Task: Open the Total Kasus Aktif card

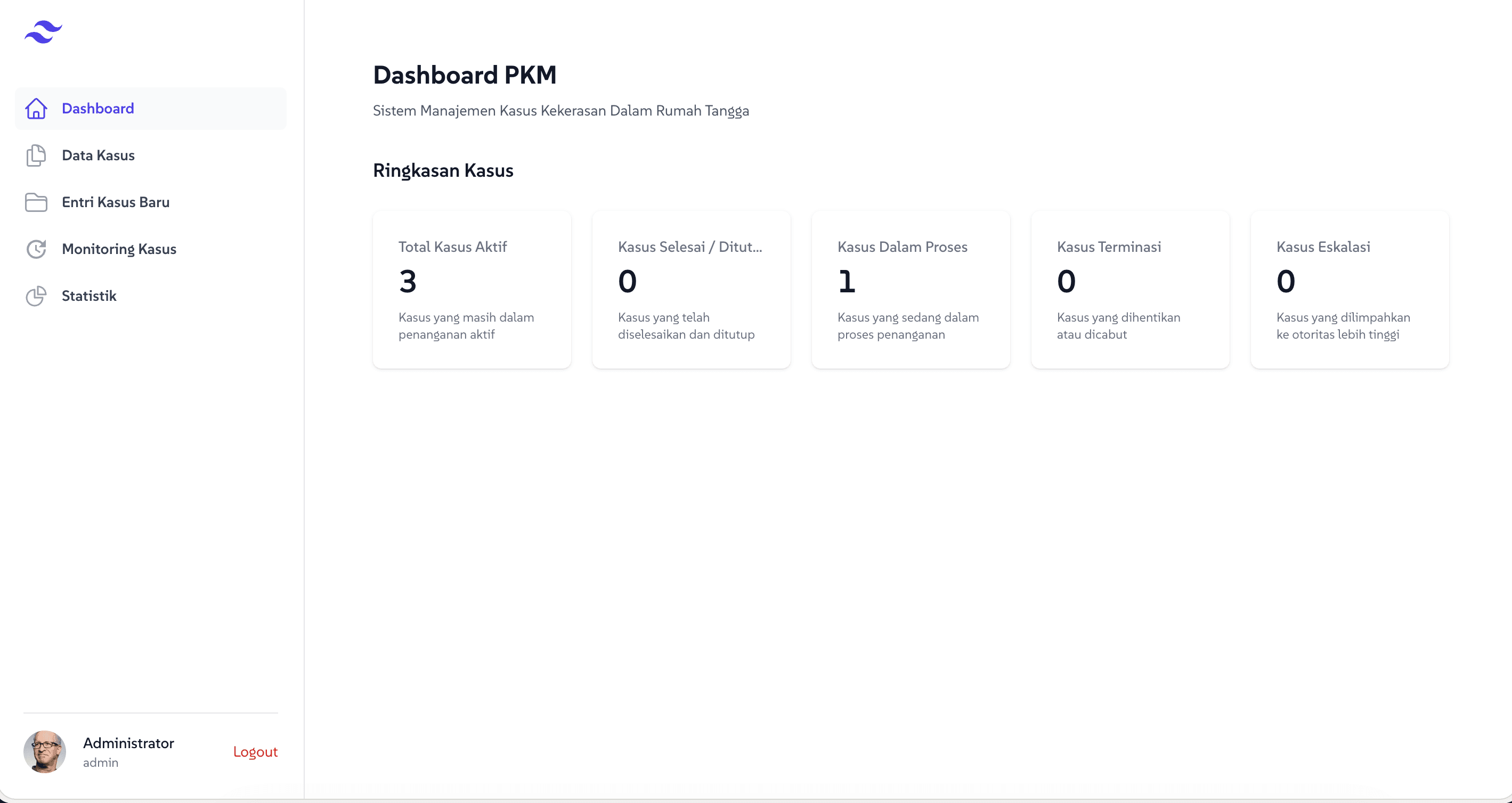Action: pos(472,290)
